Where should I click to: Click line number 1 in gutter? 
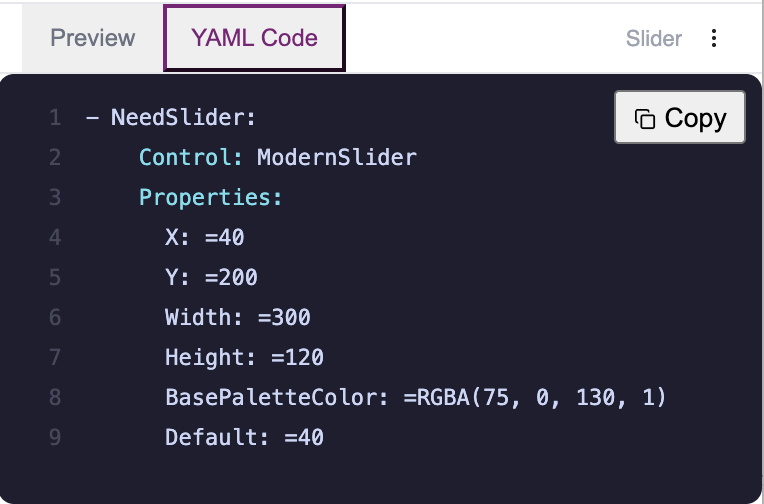[55, 117]
